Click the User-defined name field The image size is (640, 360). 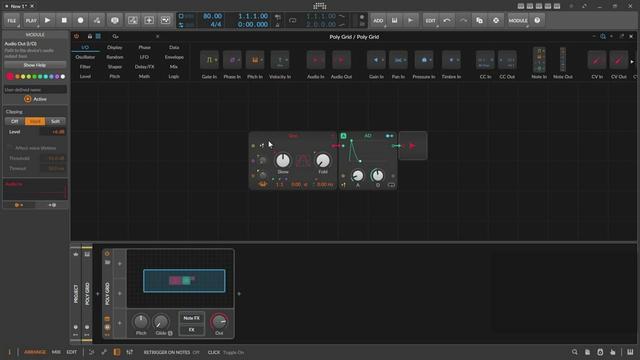35,89
